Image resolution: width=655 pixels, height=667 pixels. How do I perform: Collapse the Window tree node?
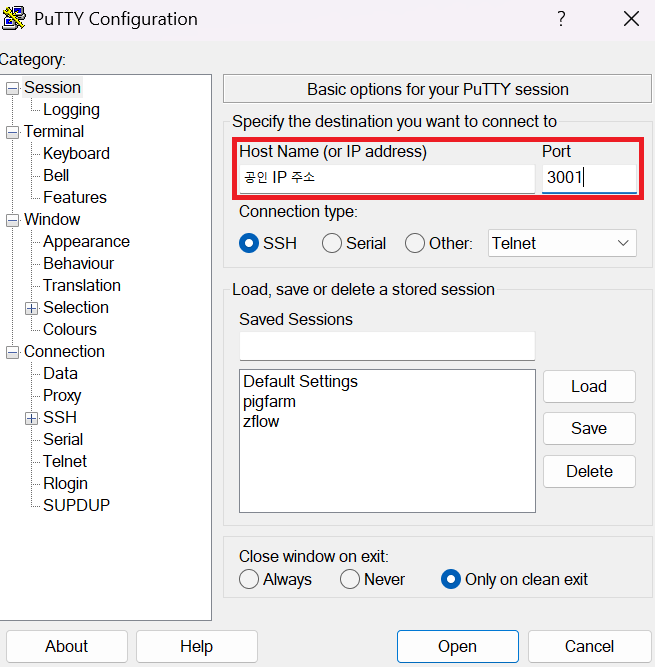click(12, 220)
